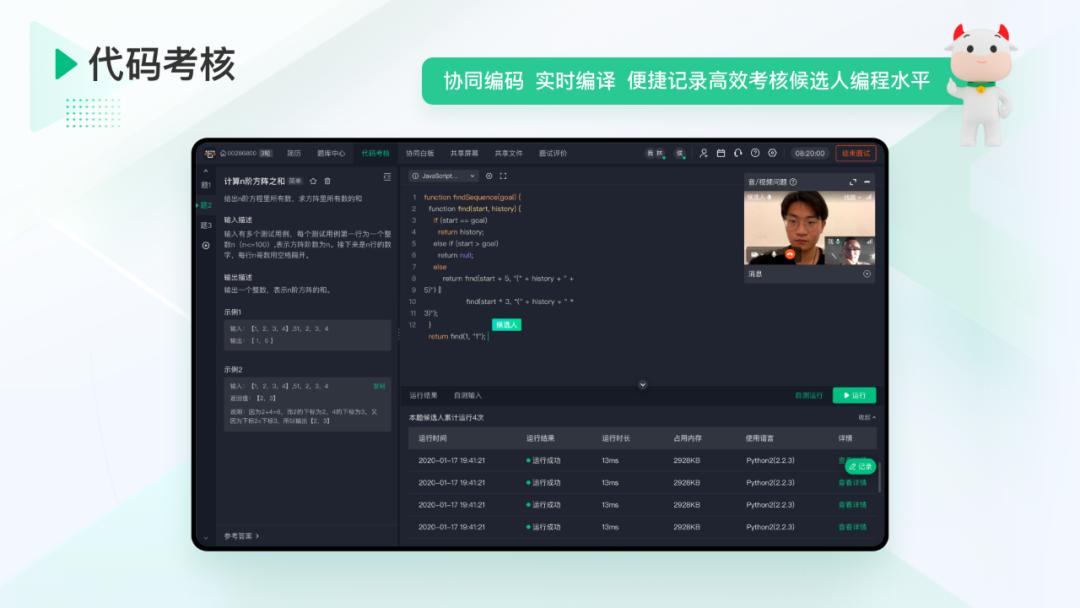Click the audio/video problem help icon
The image size is (1080, 608).
(x=793, y=182)
